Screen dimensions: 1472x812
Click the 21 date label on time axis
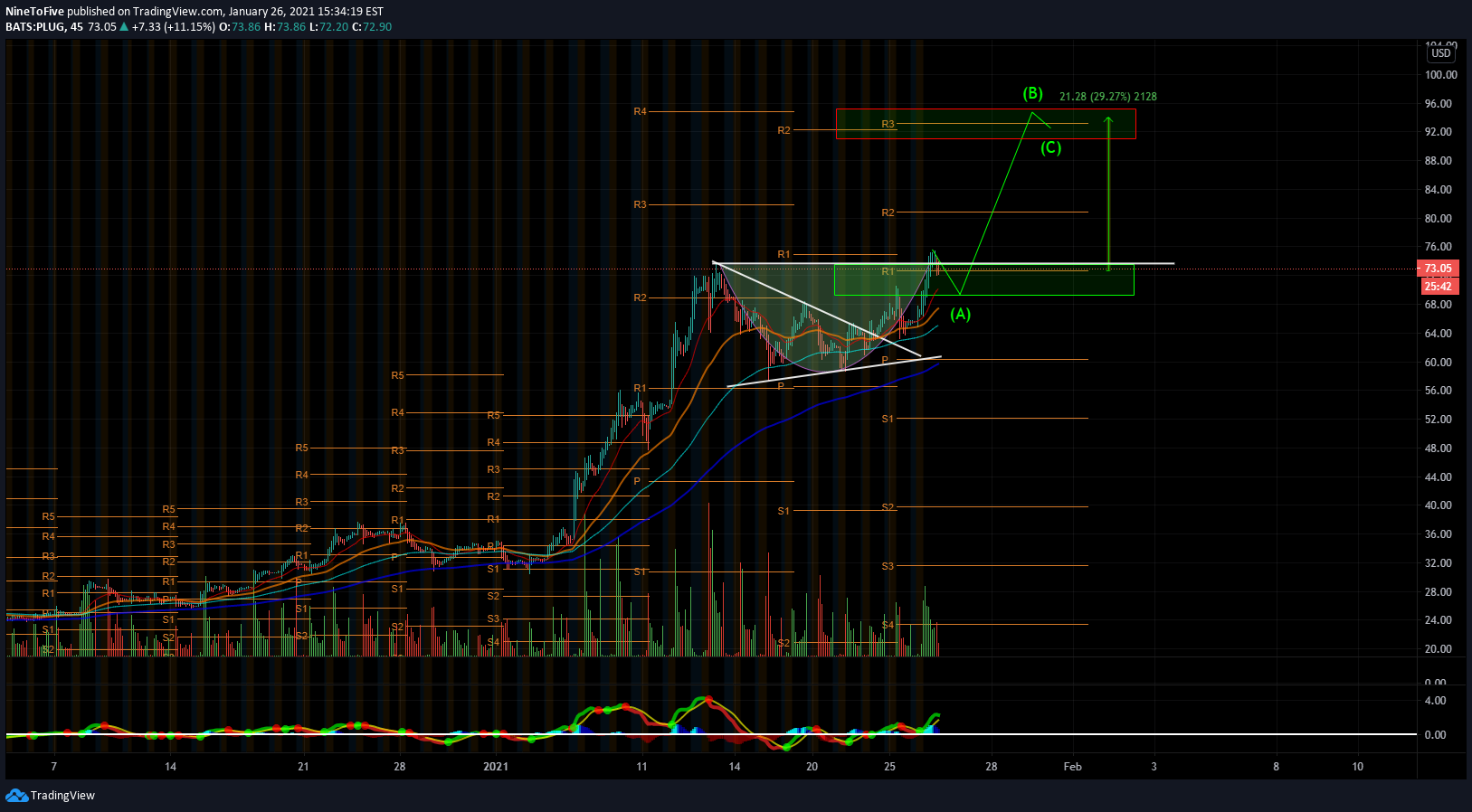[x=303, y=767]
